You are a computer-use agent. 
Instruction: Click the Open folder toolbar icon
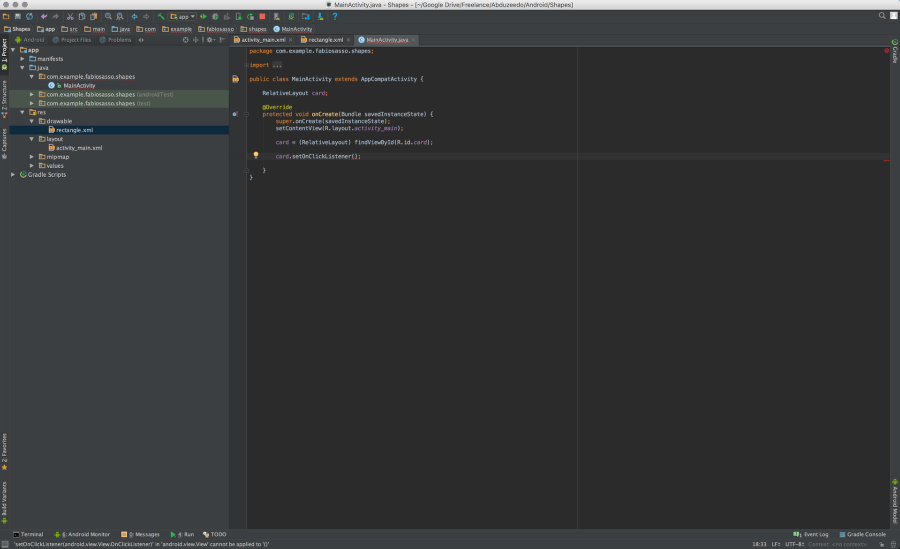[x=6, y=17]
